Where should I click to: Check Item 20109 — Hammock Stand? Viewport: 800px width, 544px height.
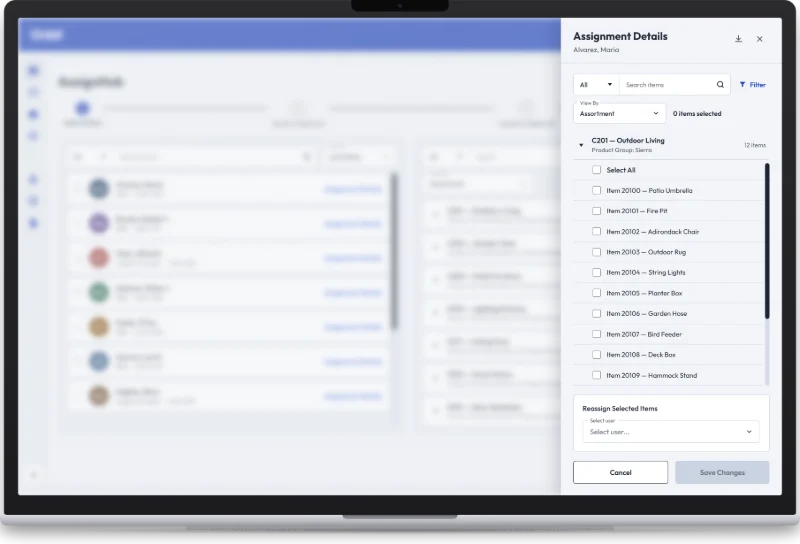596,375
